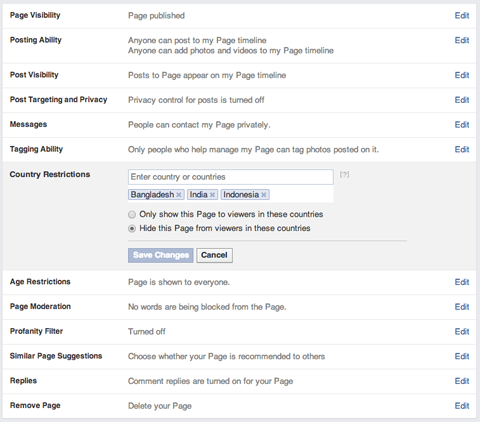Click the Profanity Filter 'Turned off' value
This screenshot has width=480, height=422.
(x=147, y=332)
